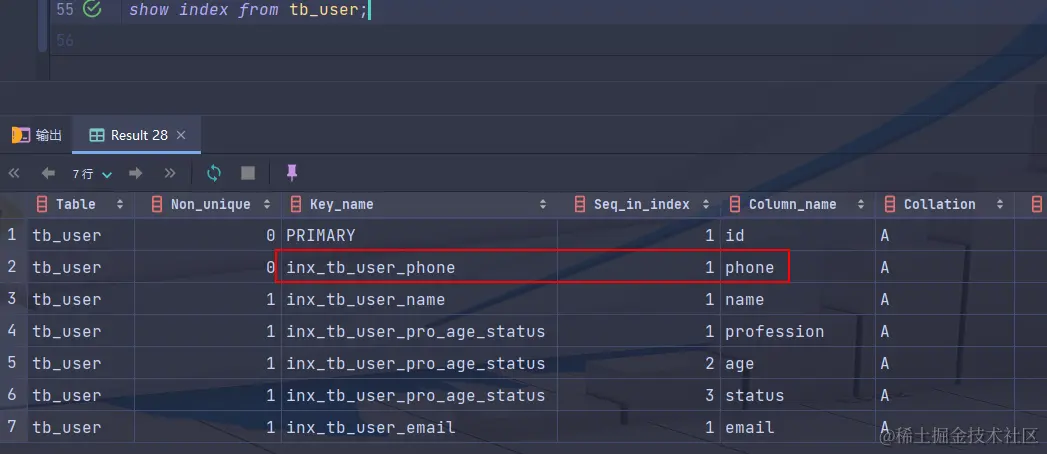
Task: Click the Seq_in_index value 3 cell
Action: click(x=639, y=395)
